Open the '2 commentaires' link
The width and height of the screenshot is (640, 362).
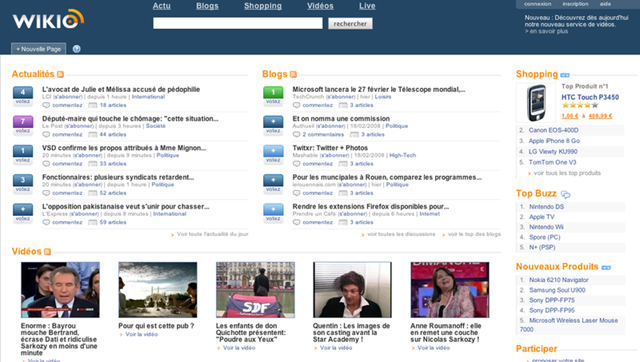point(323,135)
